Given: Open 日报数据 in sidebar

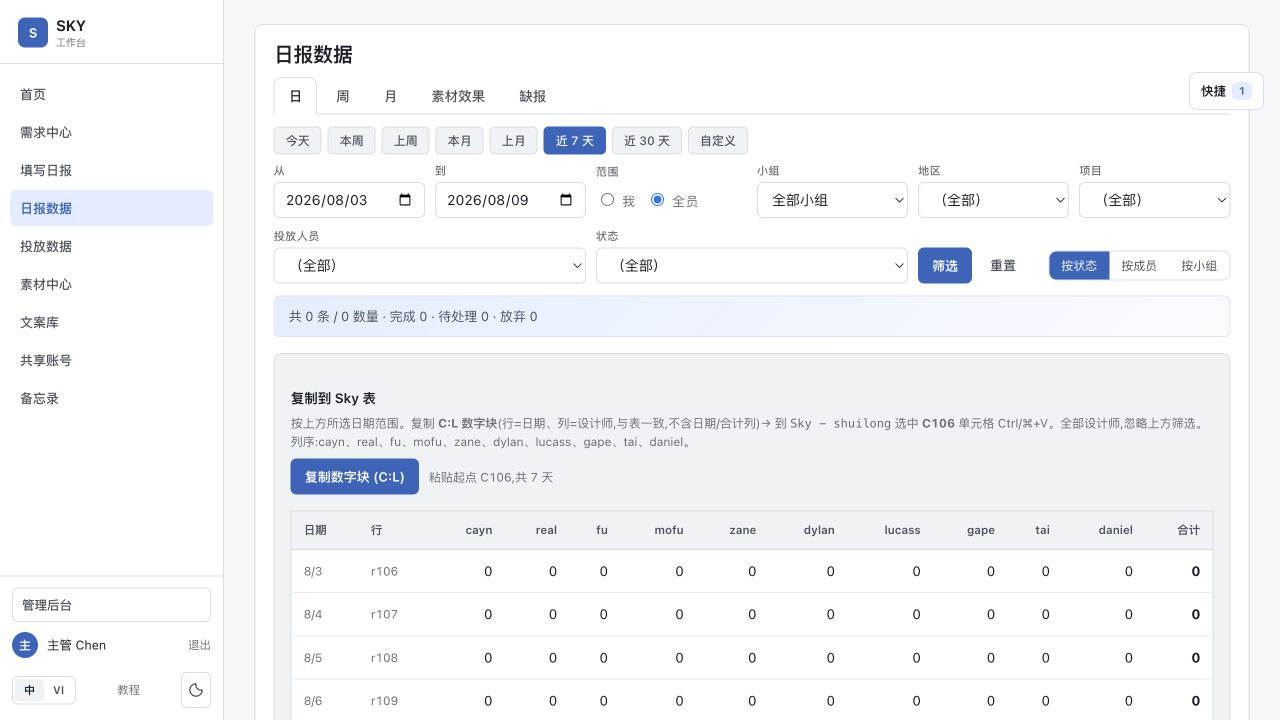Looking at the screenshot, I should click(111, 209).
